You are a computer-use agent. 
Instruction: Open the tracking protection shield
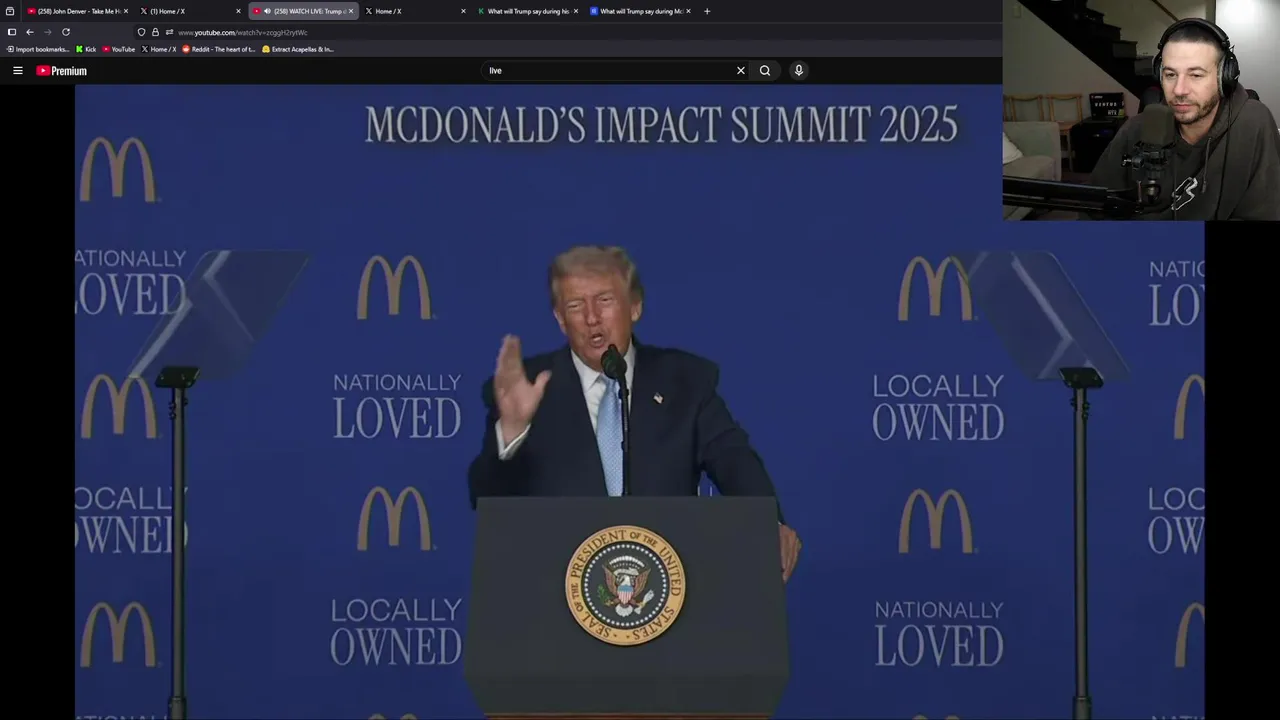(141, 32)
